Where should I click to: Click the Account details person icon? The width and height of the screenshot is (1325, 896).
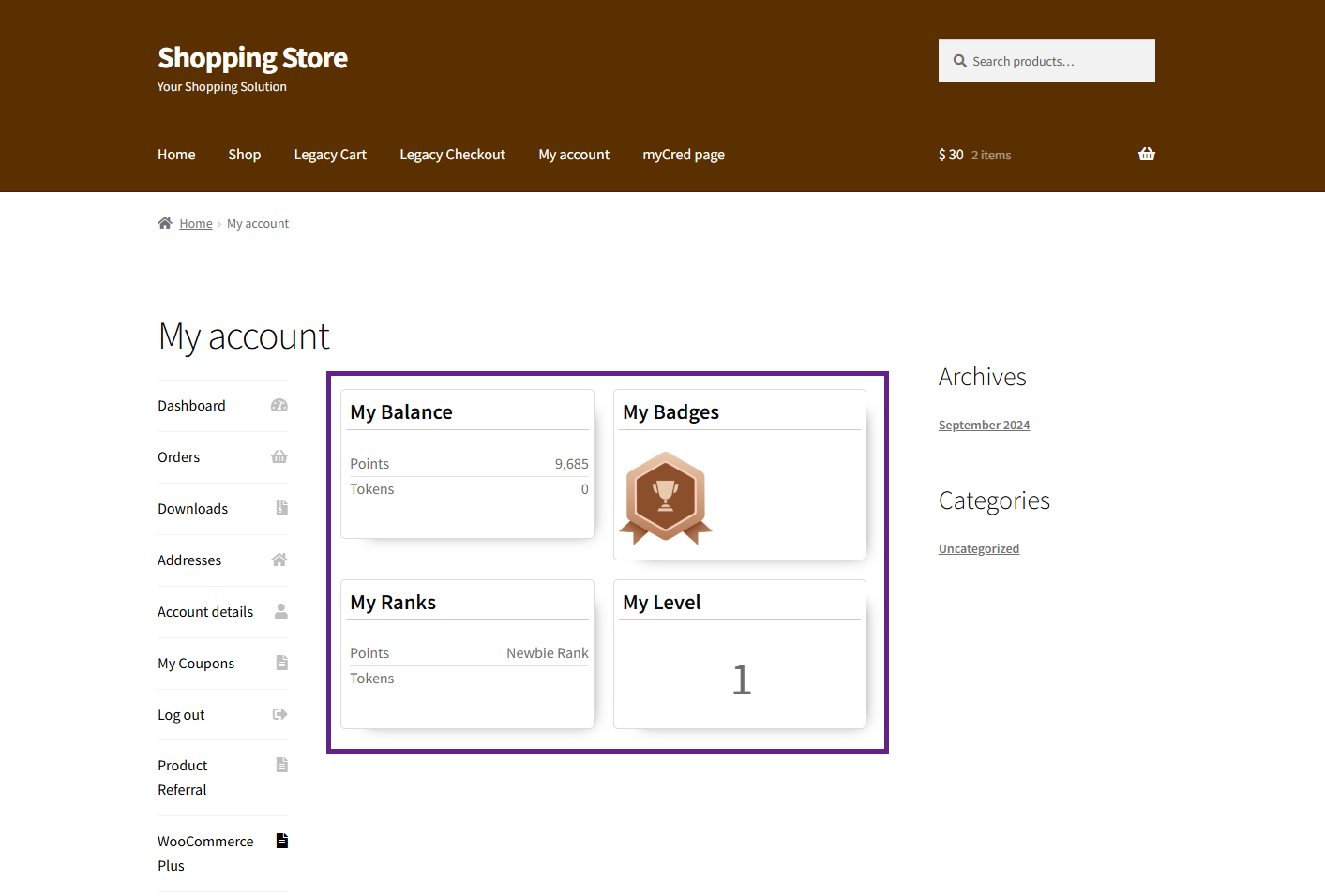tap(280, 612)
